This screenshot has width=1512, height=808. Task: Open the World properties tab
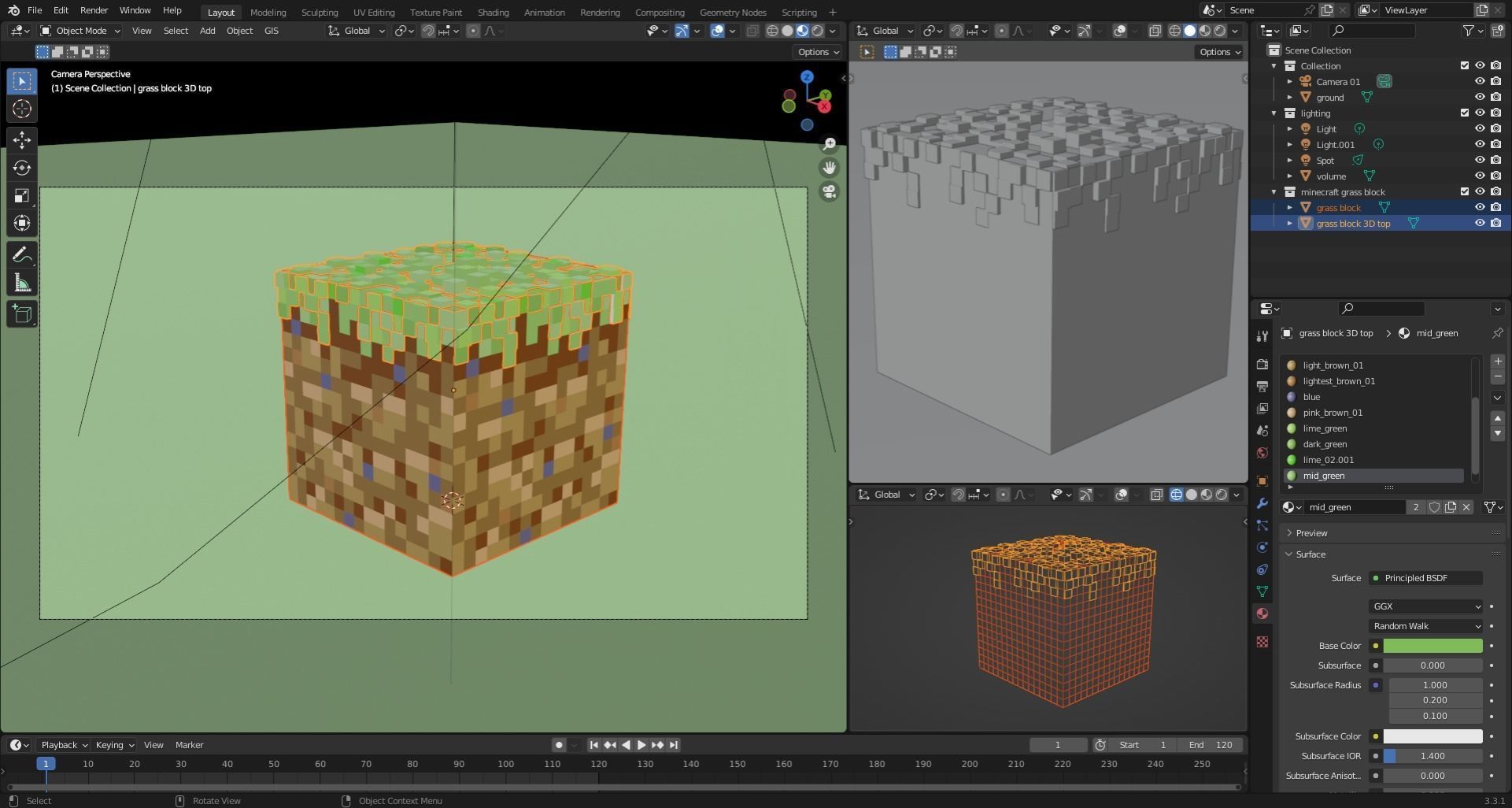[x=1262, y=453]
